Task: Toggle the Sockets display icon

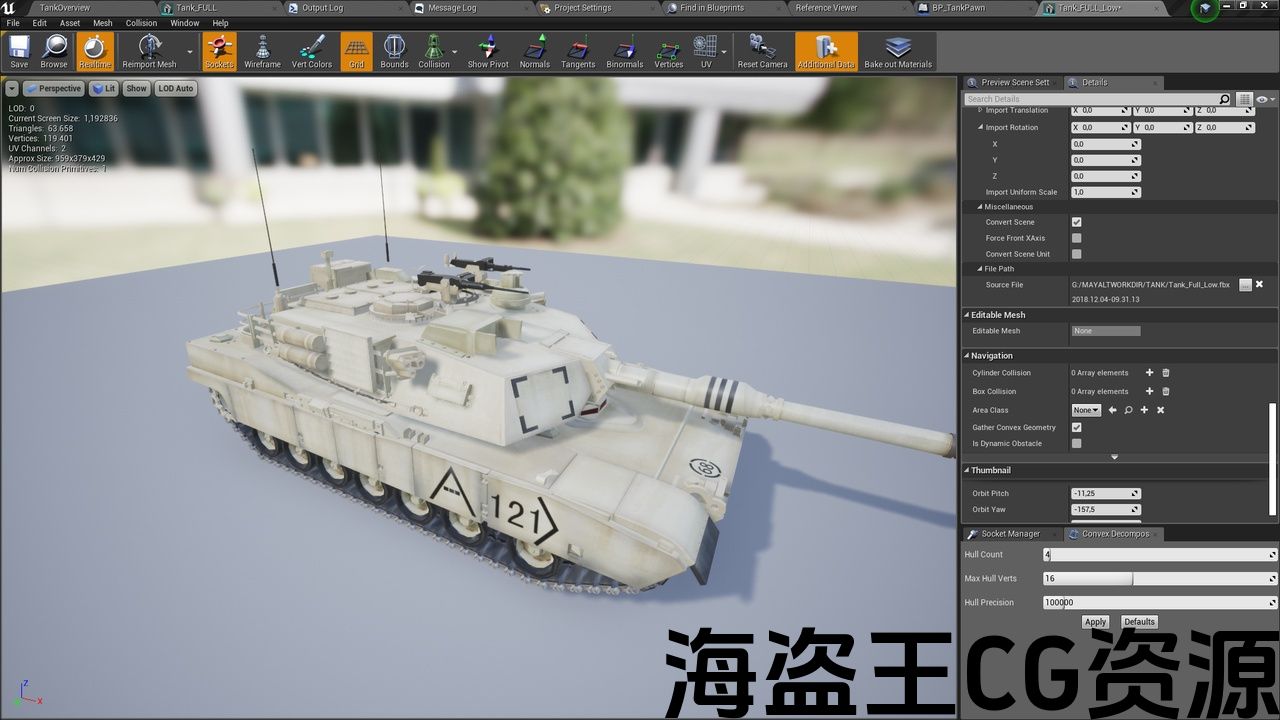Action: tap(219, 51)
